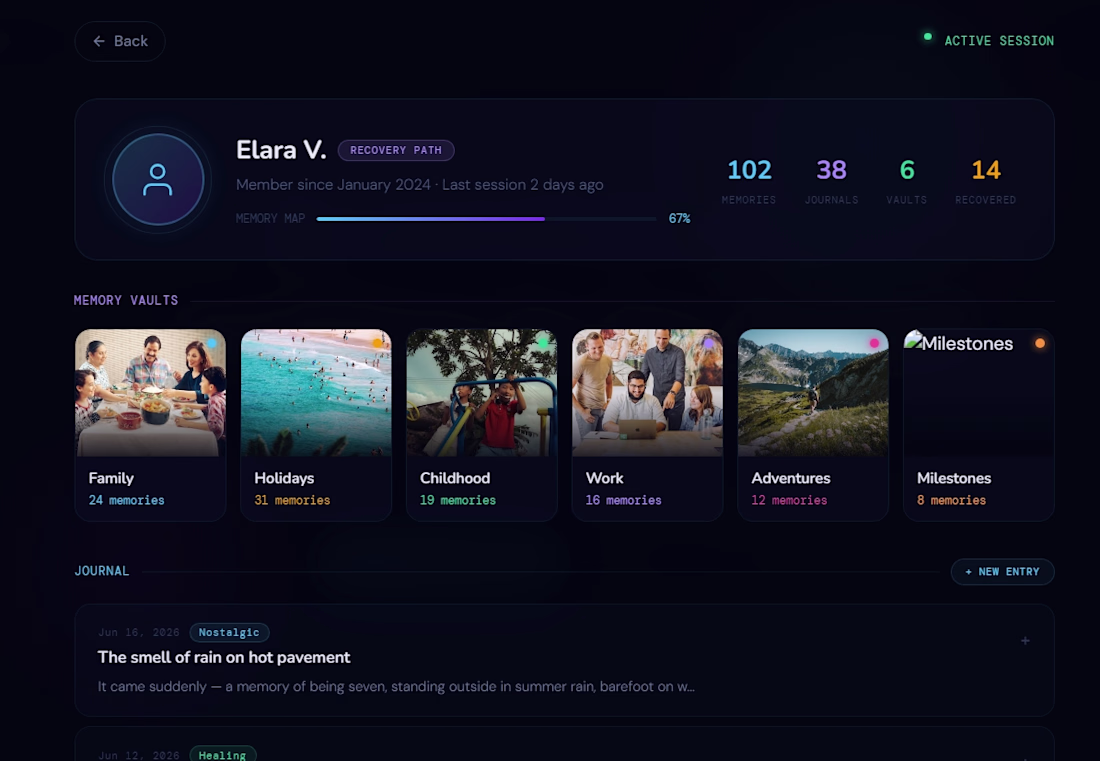The width and height of the screenshot is (1100, 761).
Task: Click the 6 Vaults stat
Action: (906, 180)
